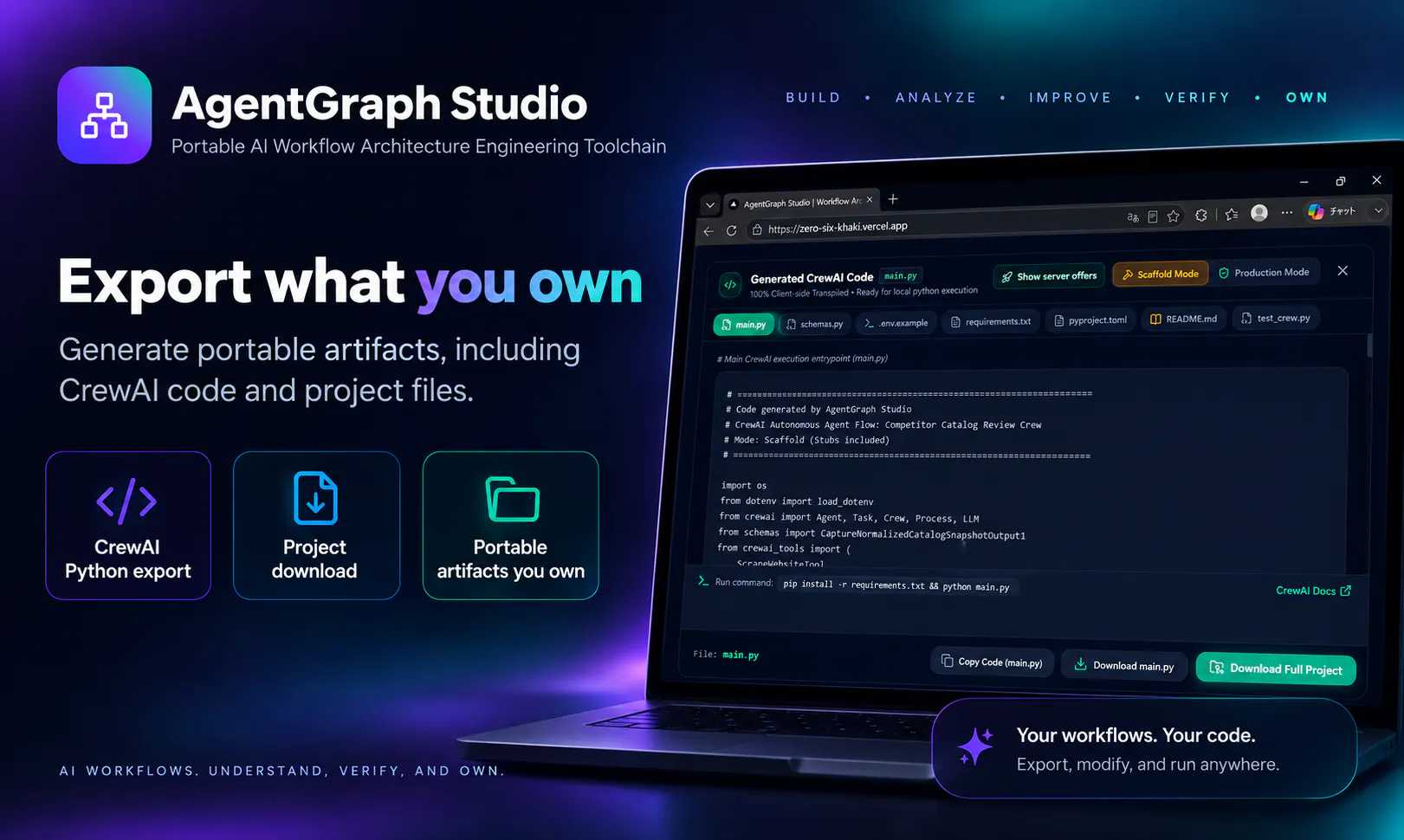Open the browser tab list chevron
The height and width of the screenshot is (840, 1404).
(710, 205)
